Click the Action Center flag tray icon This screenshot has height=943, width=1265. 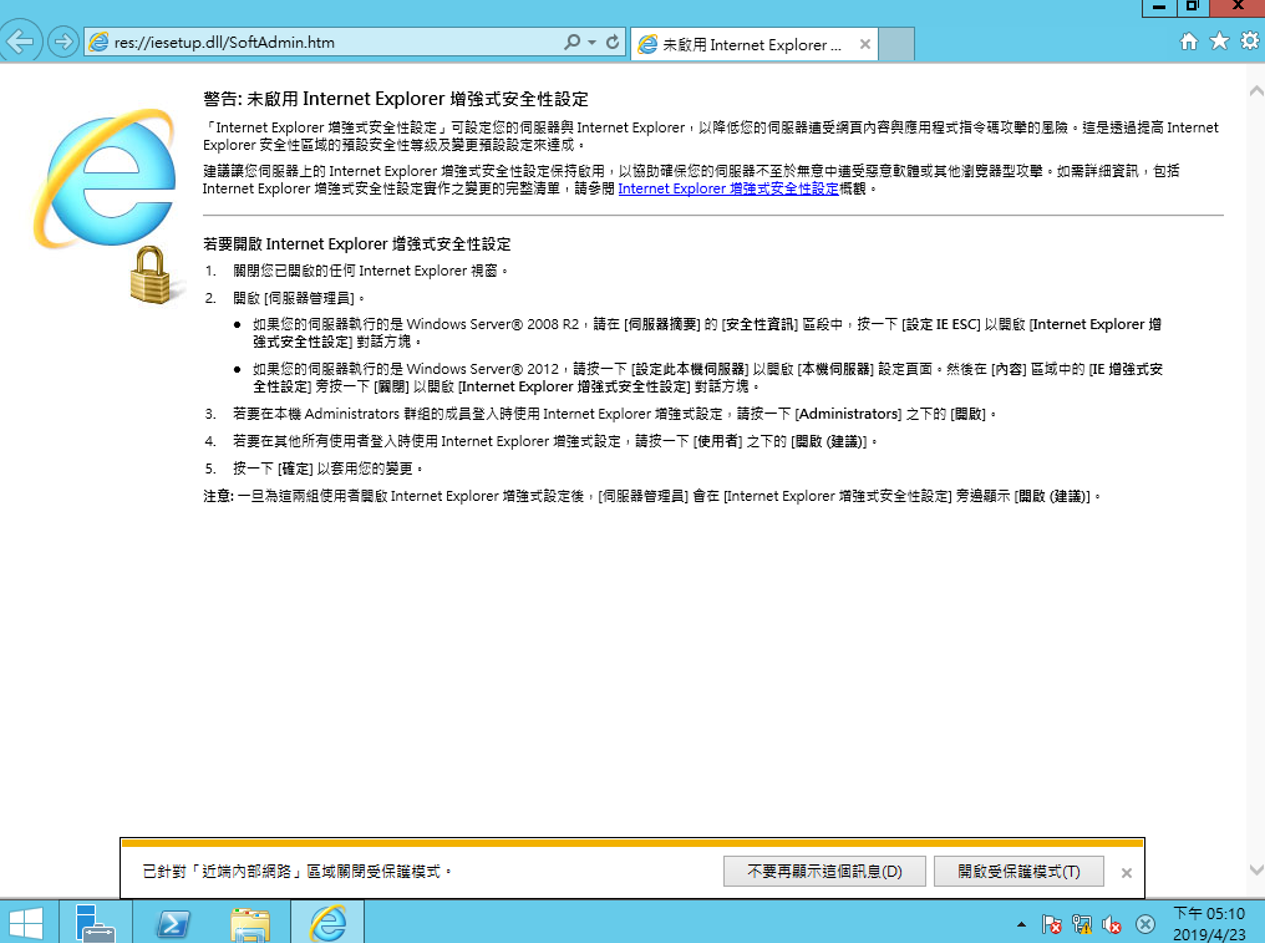(1051, 924)
